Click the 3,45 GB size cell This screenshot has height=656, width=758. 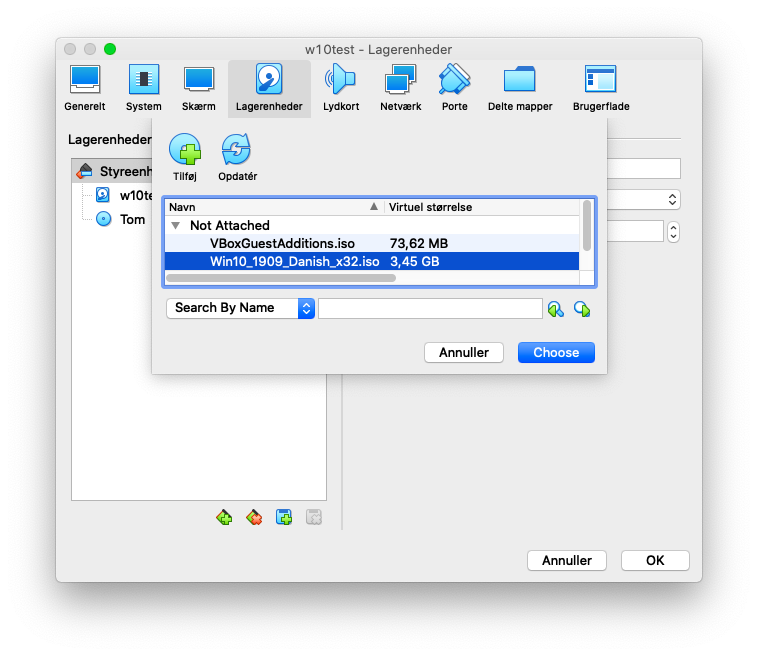point(414,262)
